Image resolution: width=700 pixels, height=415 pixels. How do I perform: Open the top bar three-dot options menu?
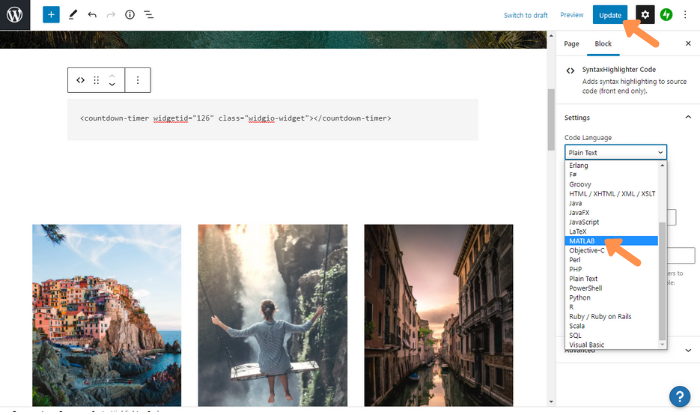click(x=685, y=15)
